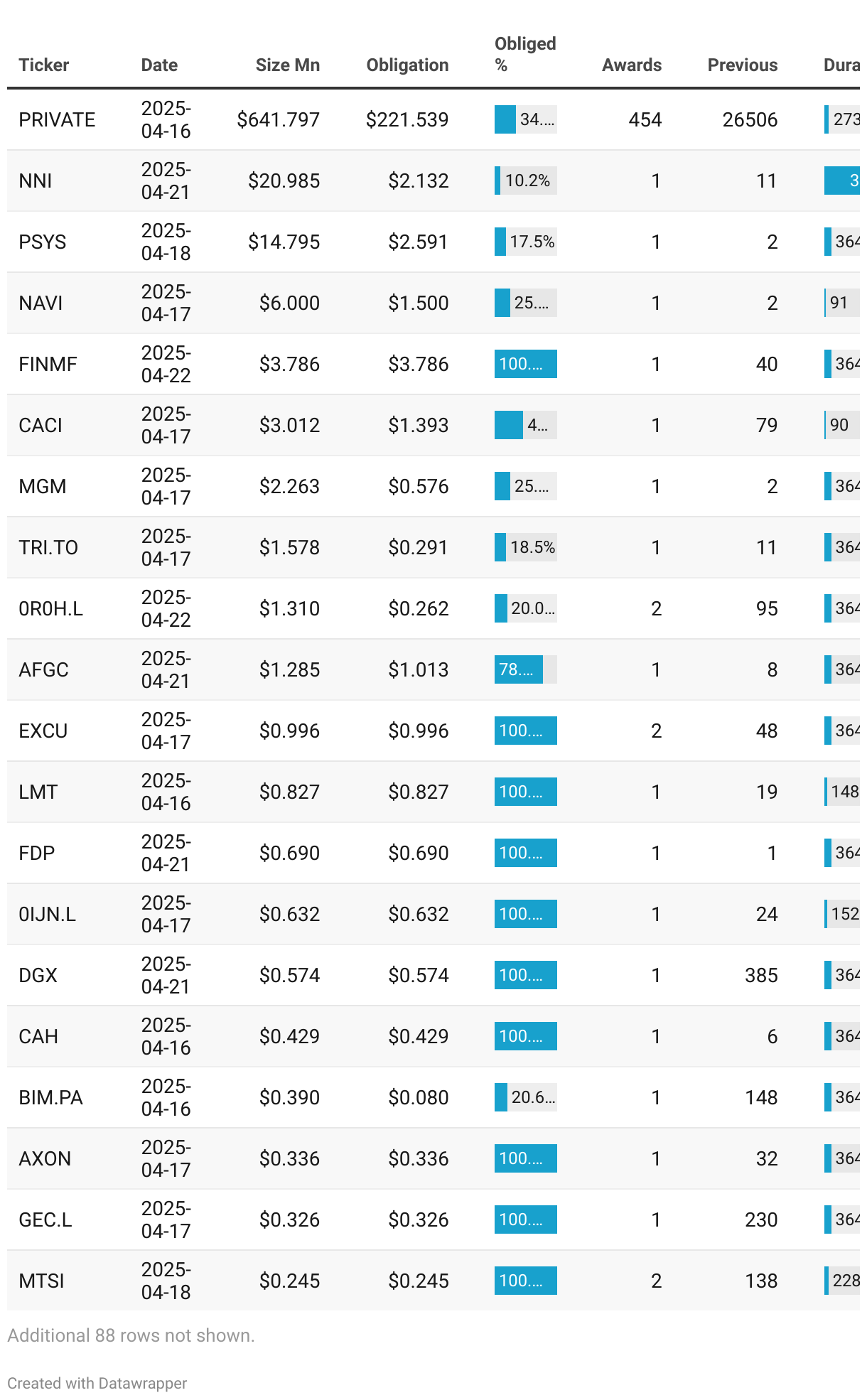The height and width of the screenshot is (1400, 867).
Task: Click the DGX previous awards value 385
Action: tap(761, 975)
